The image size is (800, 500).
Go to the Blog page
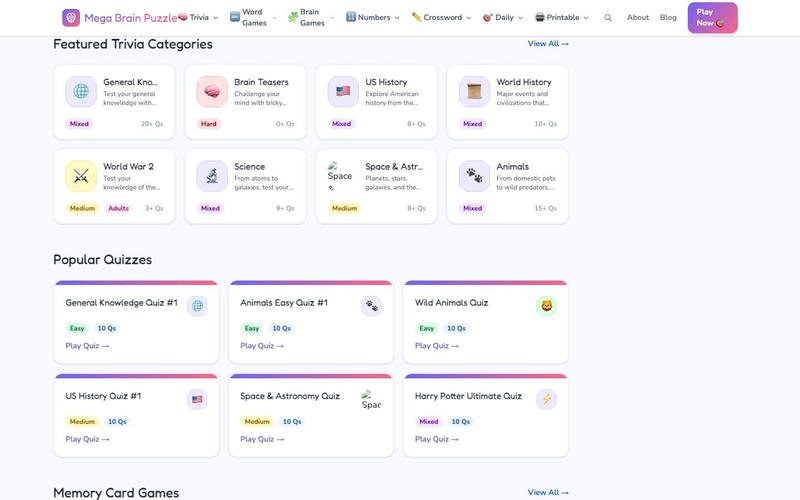point(668,17)
